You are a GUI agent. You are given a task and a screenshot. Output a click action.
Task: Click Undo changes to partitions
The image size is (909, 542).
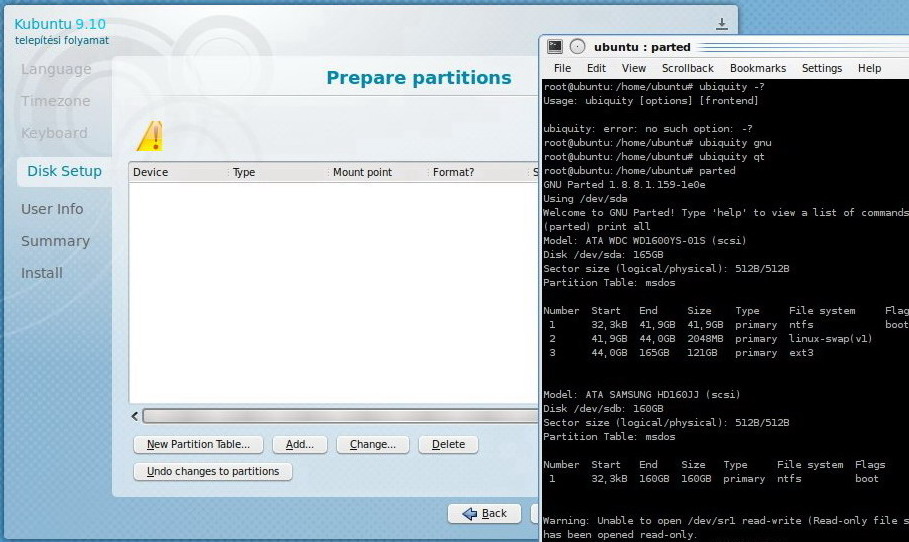point(213,471)
